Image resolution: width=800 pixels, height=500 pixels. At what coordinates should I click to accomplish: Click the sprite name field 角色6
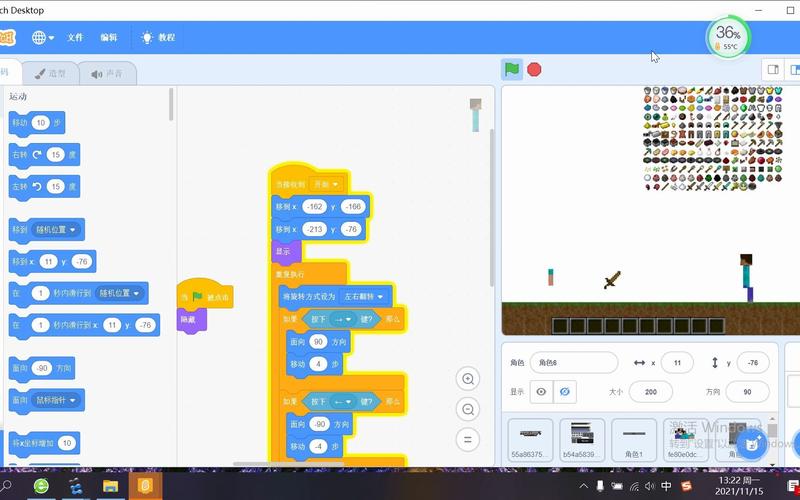pyautogui.click(x=574, y=363)
